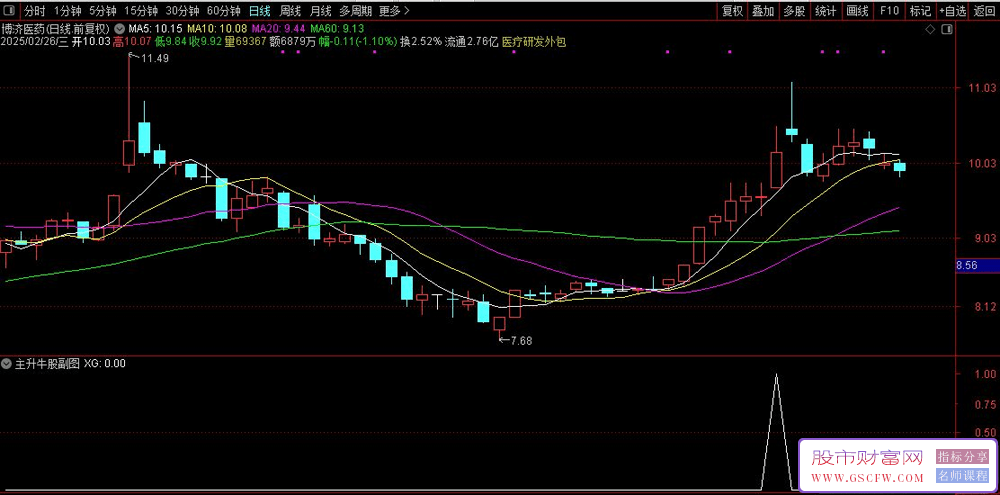Image resolution: width=1000 pixels, height=495 pixels.
Task: Click the MA60: 9.13 label
Action: coord(335,29)
